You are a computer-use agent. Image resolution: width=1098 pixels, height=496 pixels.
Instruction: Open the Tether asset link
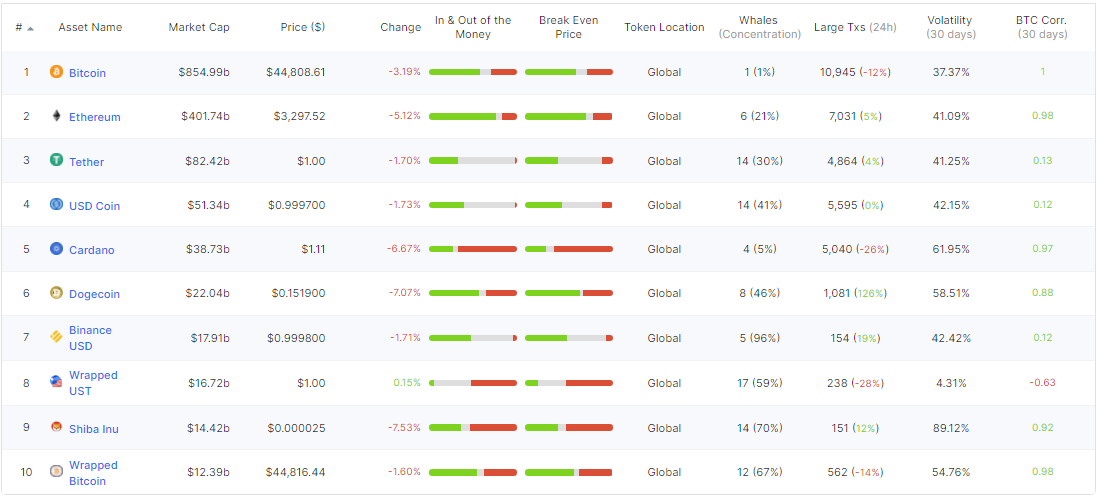86,162
